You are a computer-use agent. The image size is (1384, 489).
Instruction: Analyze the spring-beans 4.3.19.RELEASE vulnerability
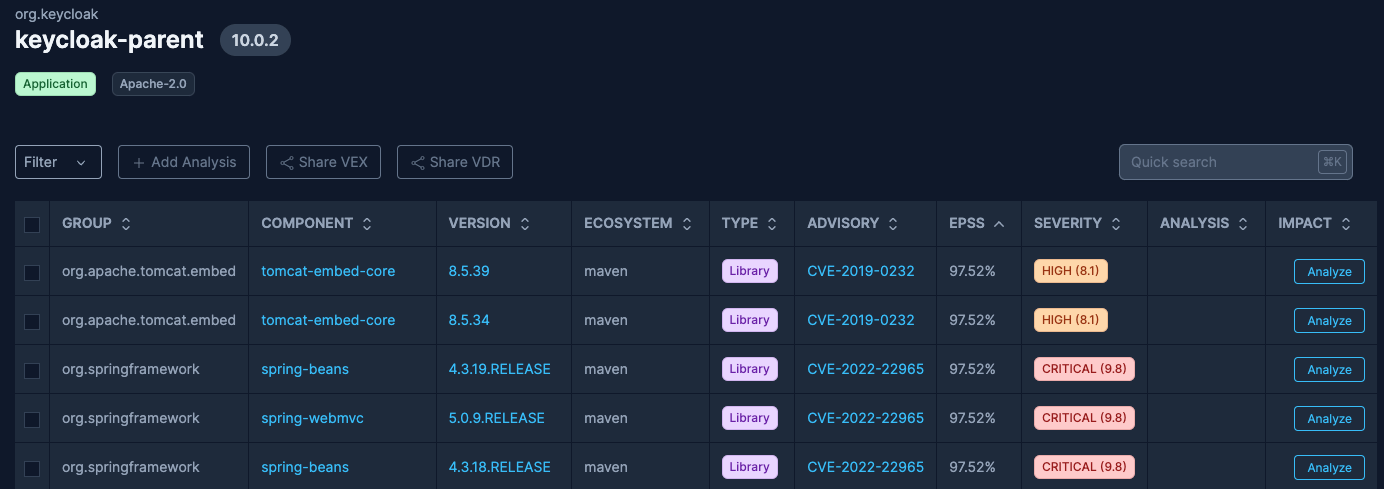(1329, 370)
